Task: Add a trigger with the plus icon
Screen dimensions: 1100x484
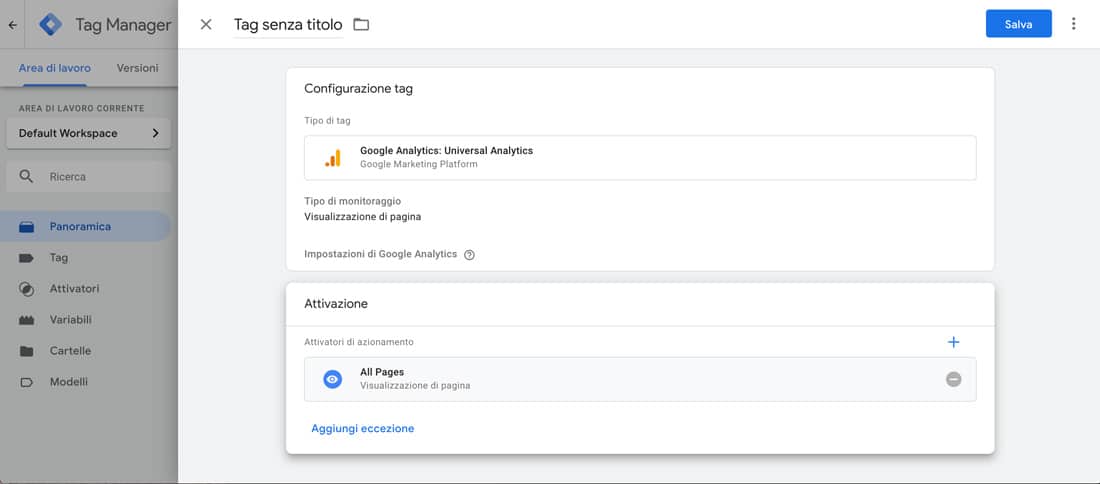Action: [x=953, y=342]
